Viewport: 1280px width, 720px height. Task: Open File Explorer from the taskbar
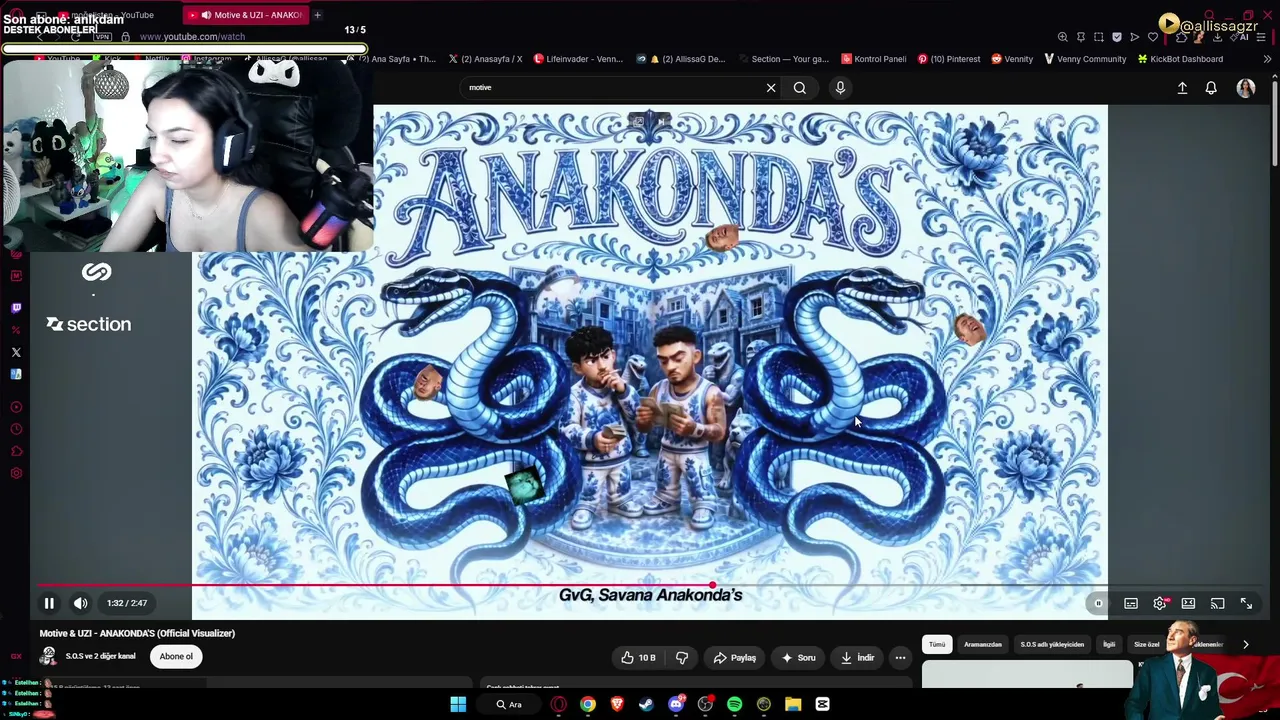[x=793, y=704]
